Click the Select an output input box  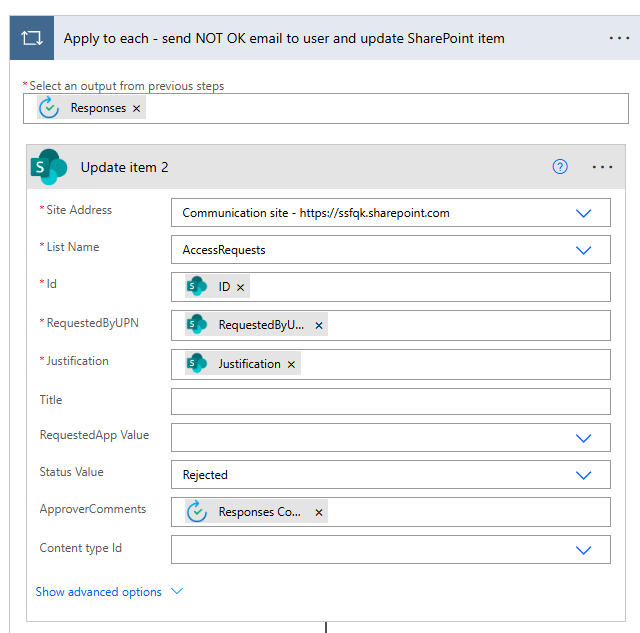point(326,109)
